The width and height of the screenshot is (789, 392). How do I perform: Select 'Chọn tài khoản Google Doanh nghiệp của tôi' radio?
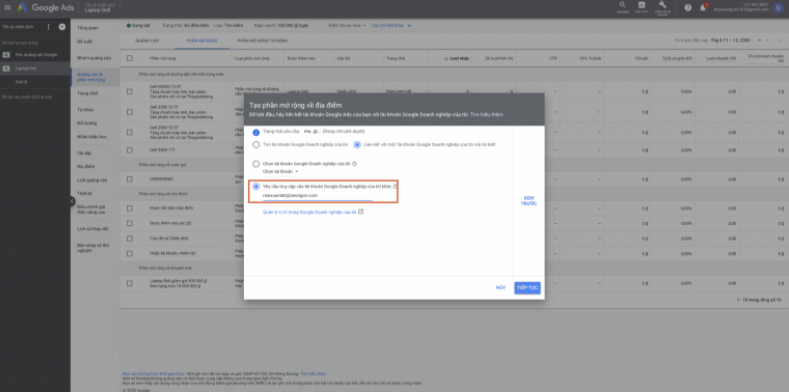pyautogui.click(x=256, y=164)
